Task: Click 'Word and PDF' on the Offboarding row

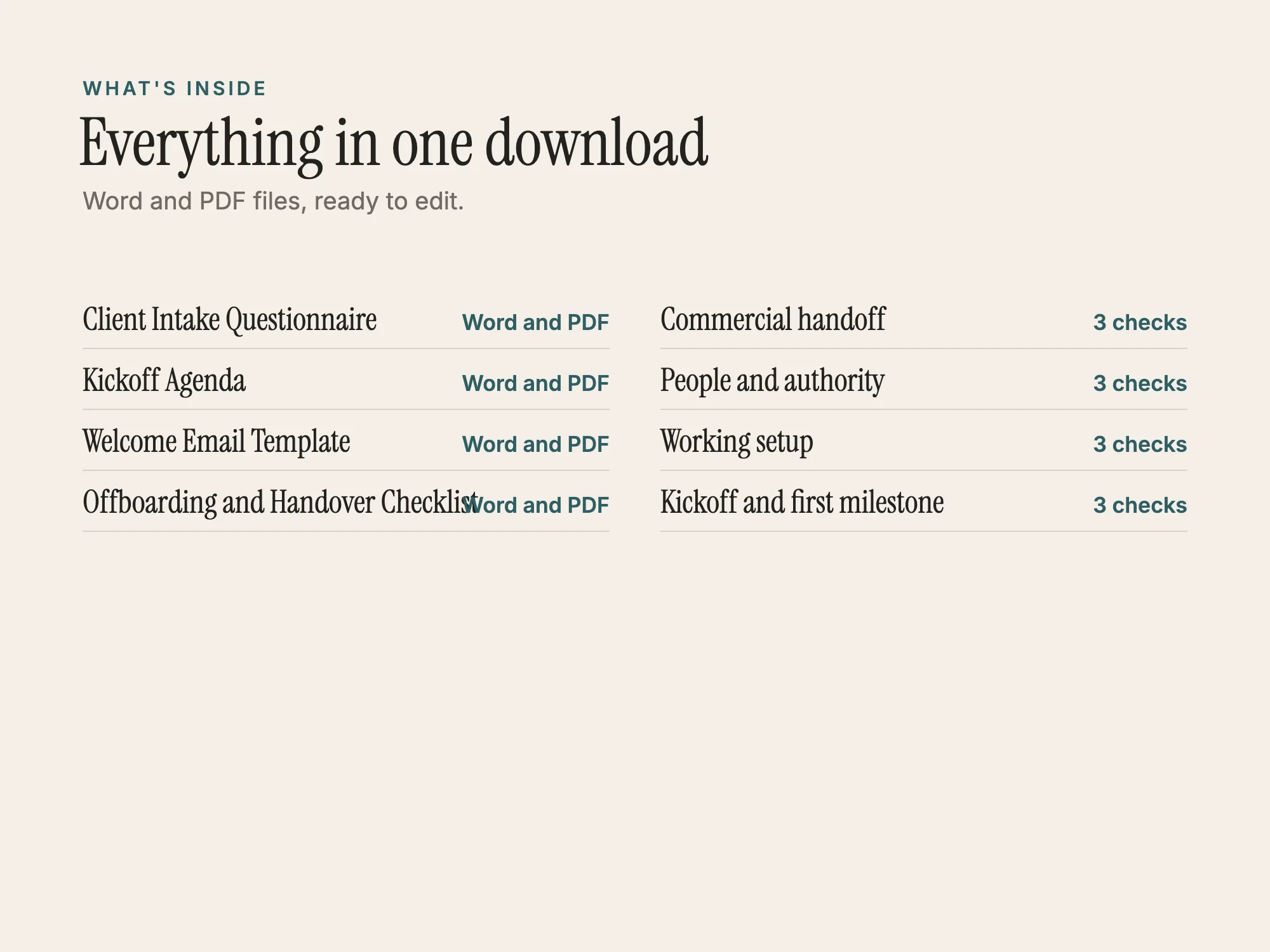Action: (x=535, y=505)
